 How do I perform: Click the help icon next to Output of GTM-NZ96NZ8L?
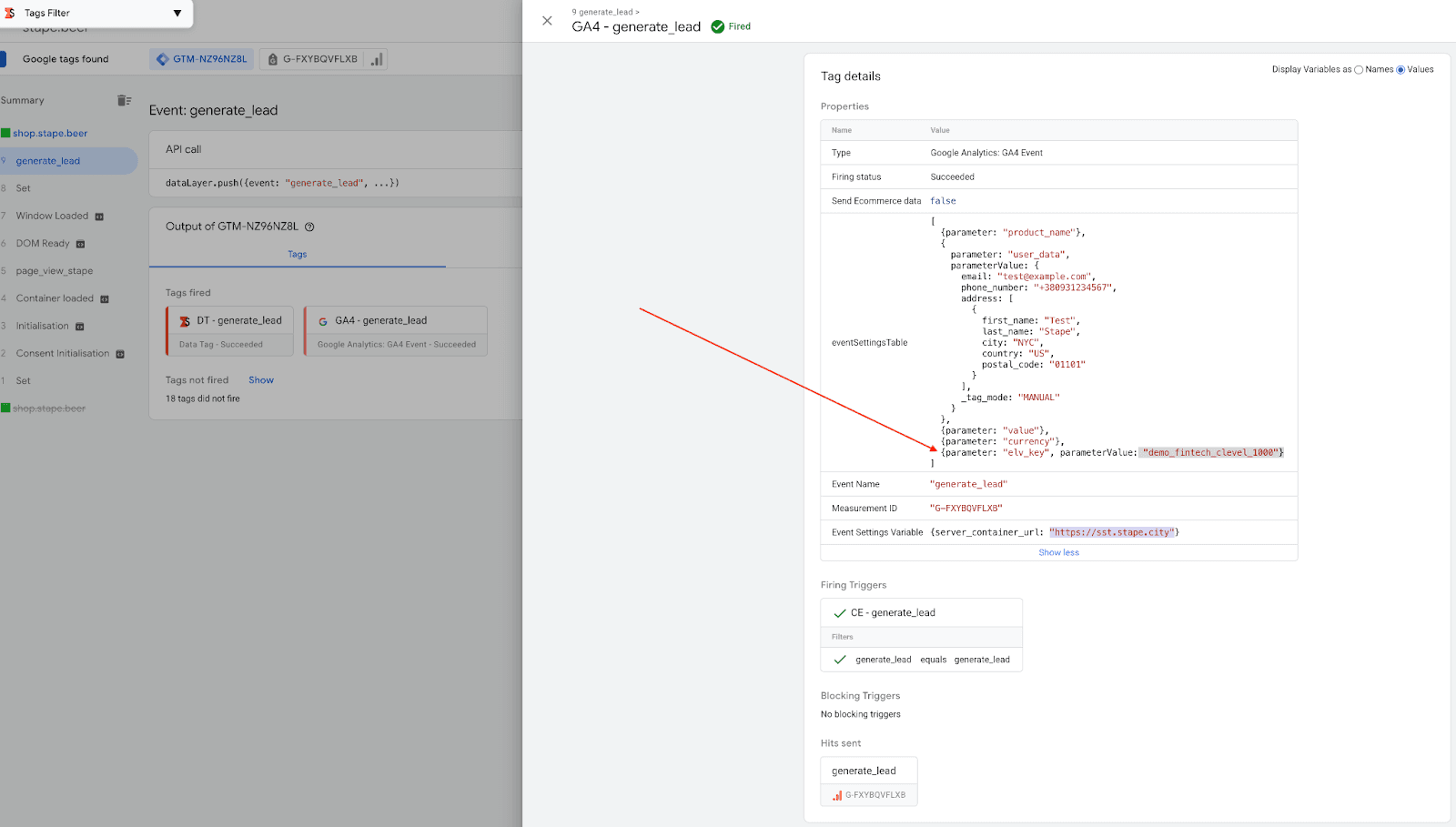coord(309,227)
